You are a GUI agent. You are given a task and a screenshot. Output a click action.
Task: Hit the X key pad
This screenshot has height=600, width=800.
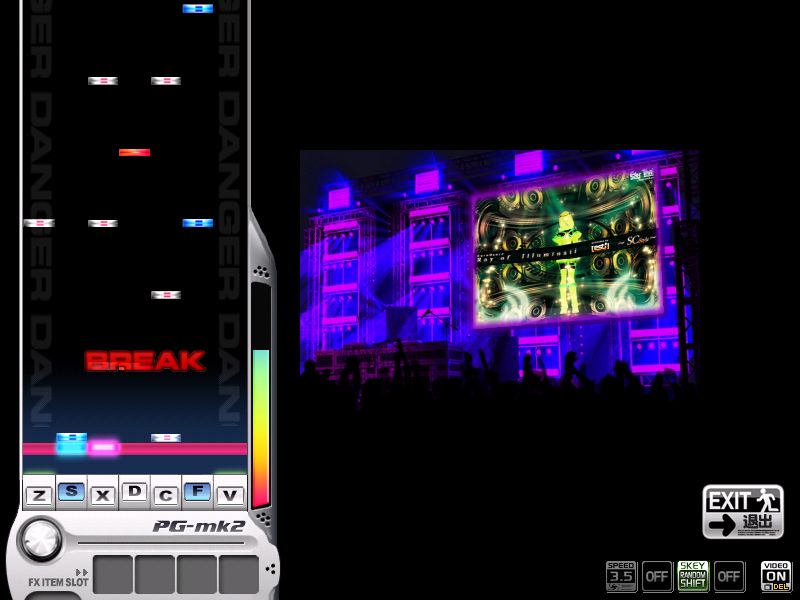point(103,494)
